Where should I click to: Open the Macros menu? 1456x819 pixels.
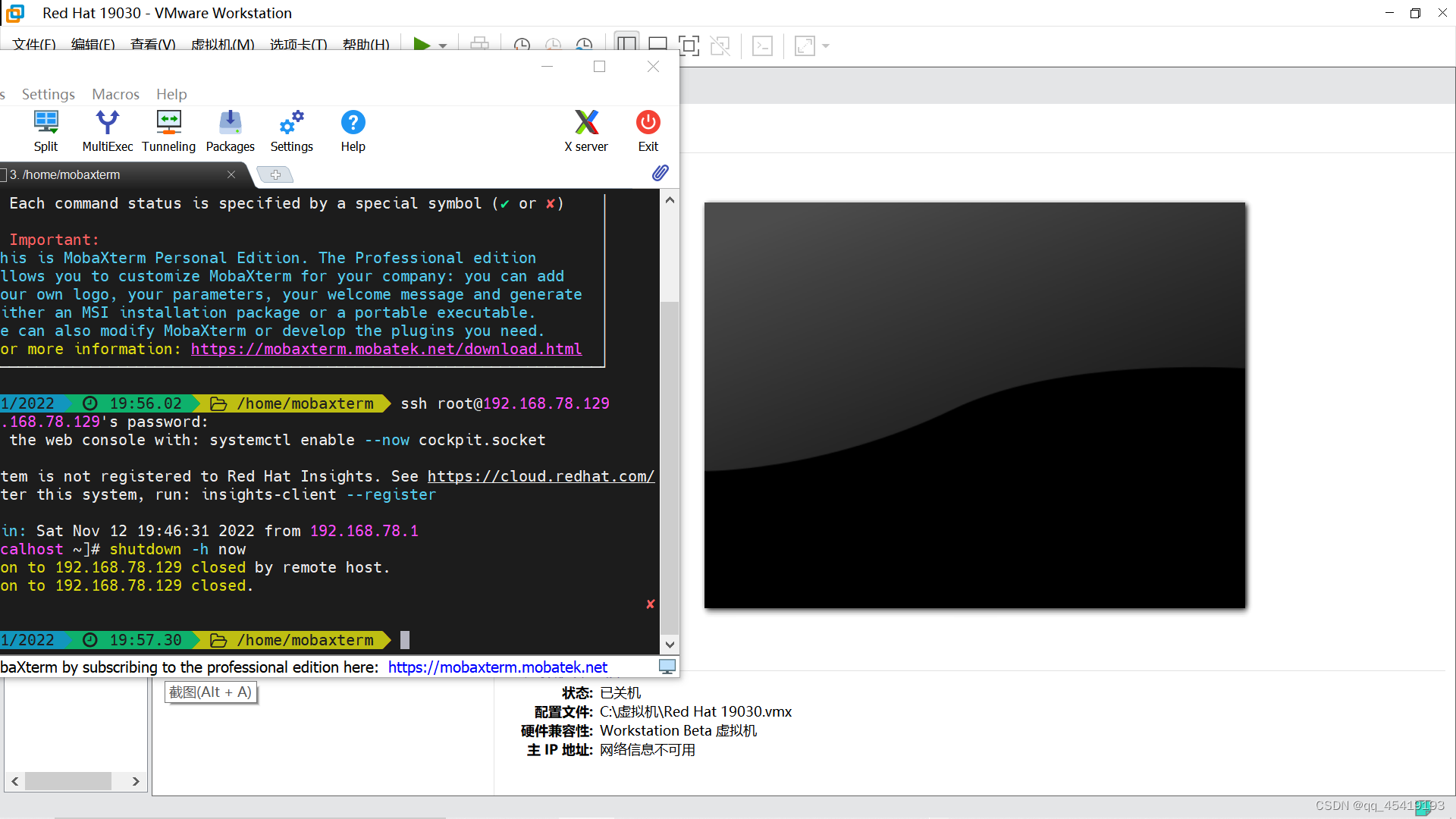tap(115, 94)
